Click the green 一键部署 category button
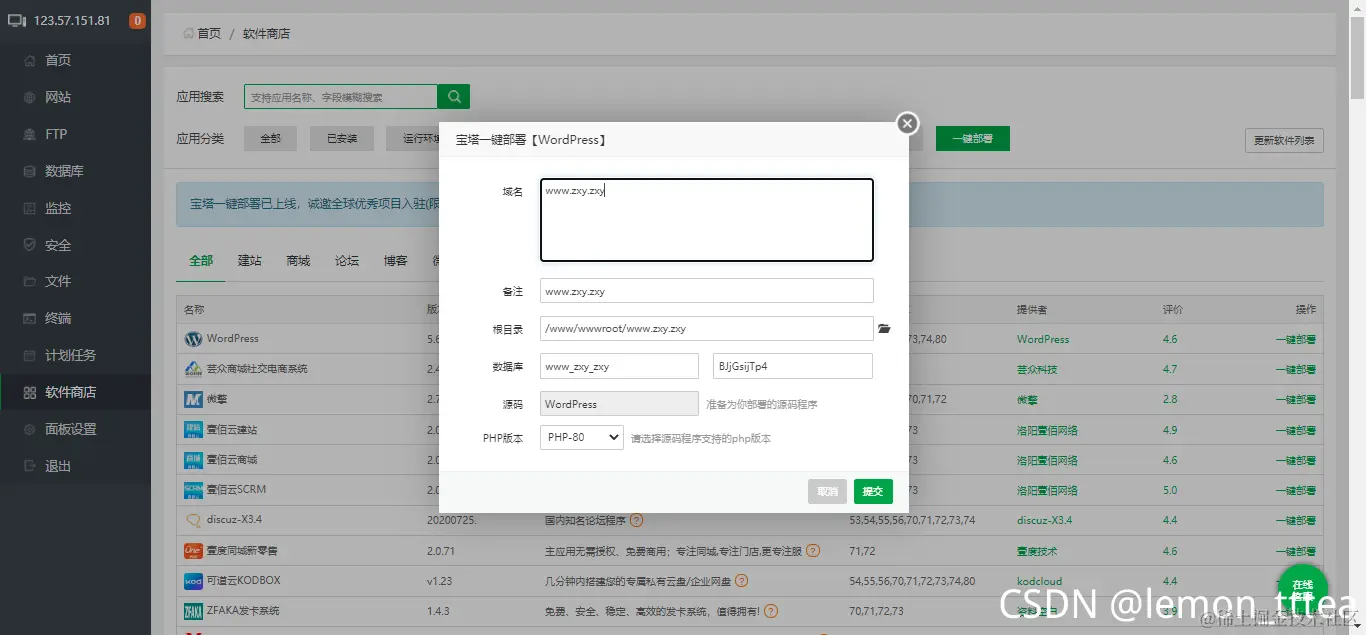 click(972, 139)
